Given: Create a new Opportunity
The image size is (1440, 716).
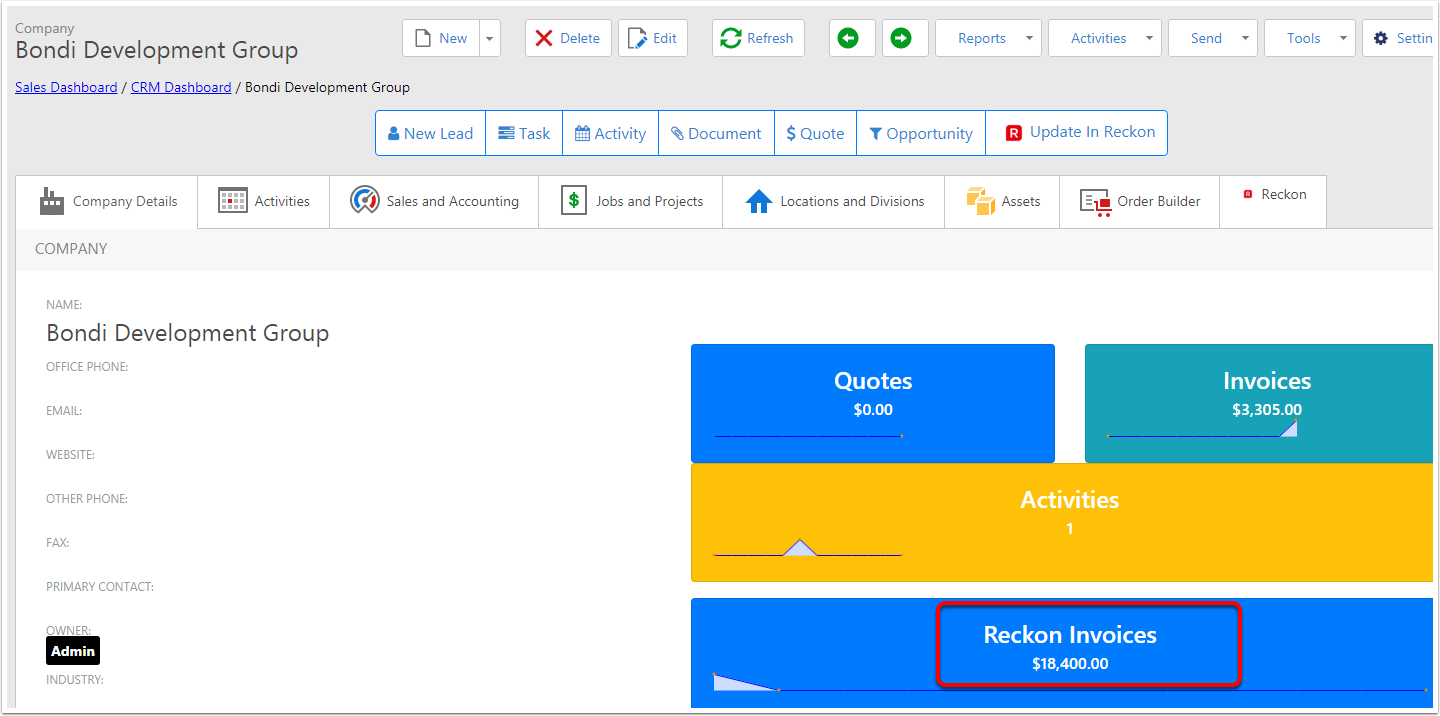Looking at the screenshot, I should click(x=921, y=133).
